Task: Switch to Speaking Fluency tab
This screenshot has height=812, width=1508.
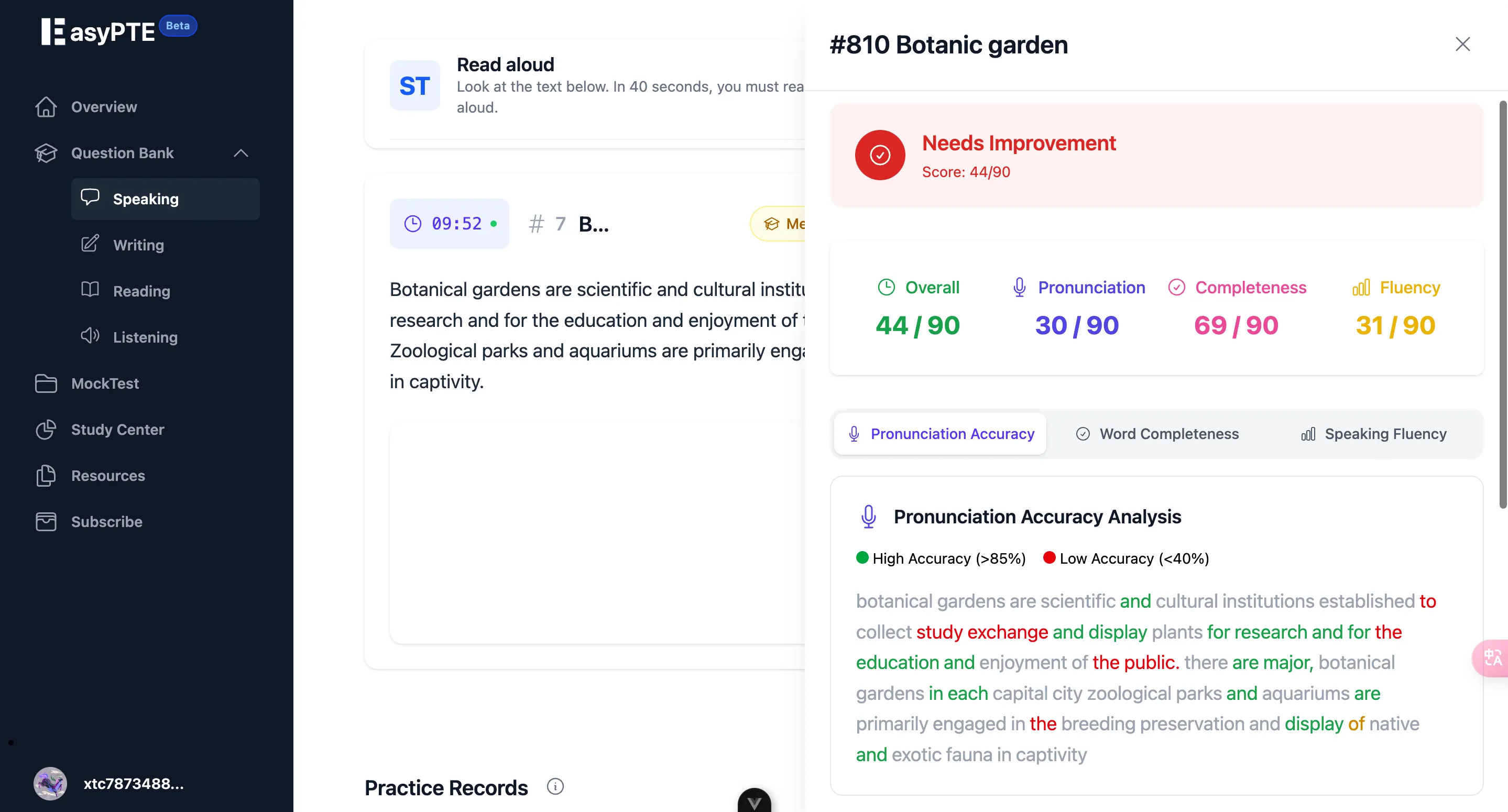Action: pyautogui.click(x=1373, y=434)
